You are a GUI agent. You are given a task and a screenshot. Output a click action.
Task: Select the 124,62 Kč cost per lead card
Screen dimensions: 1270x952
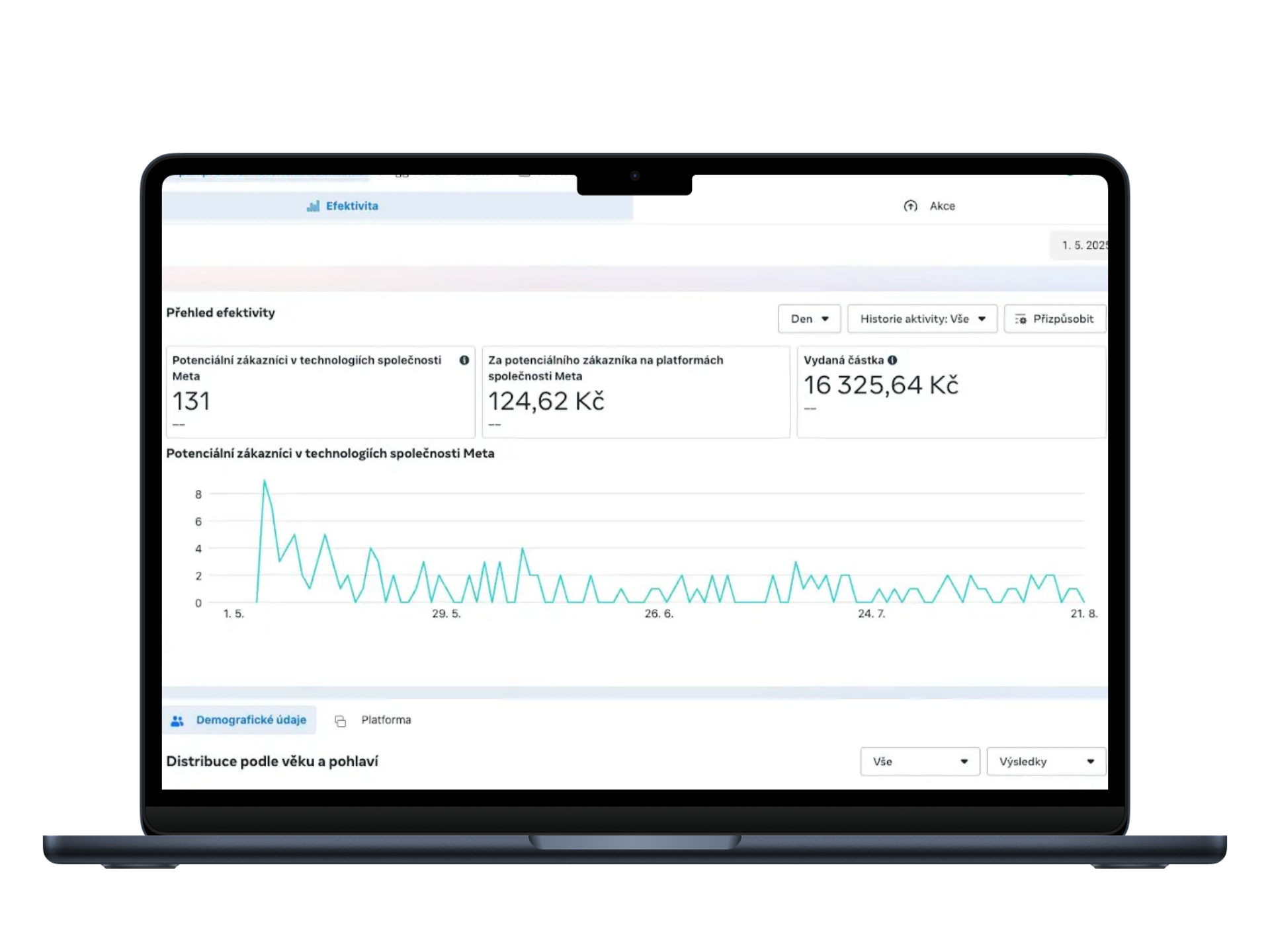point(636,392)
